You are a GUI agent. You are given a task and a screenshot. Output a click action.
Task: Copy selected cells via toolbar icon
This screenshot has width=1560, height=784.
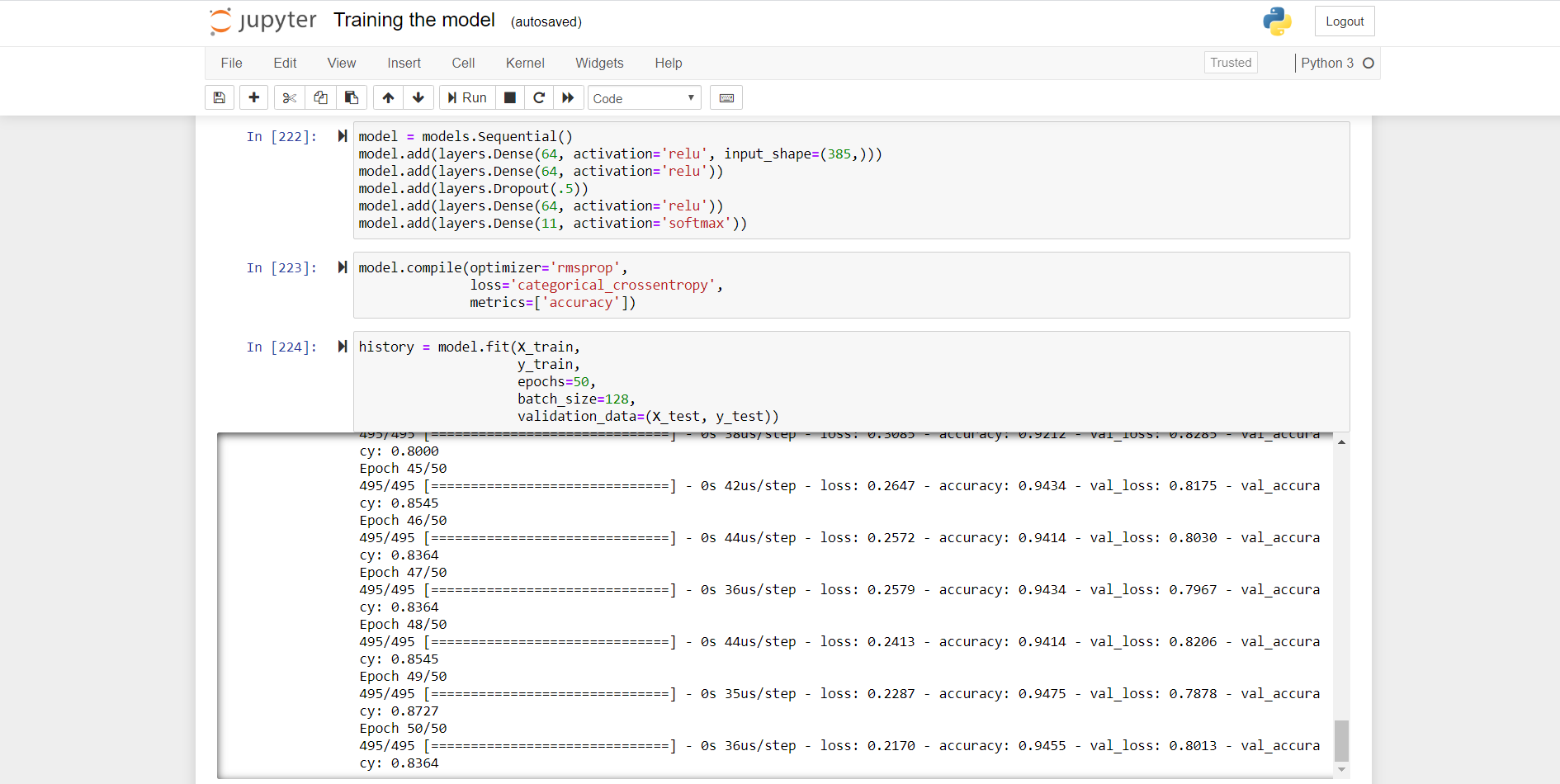click(x=320, y=98)
